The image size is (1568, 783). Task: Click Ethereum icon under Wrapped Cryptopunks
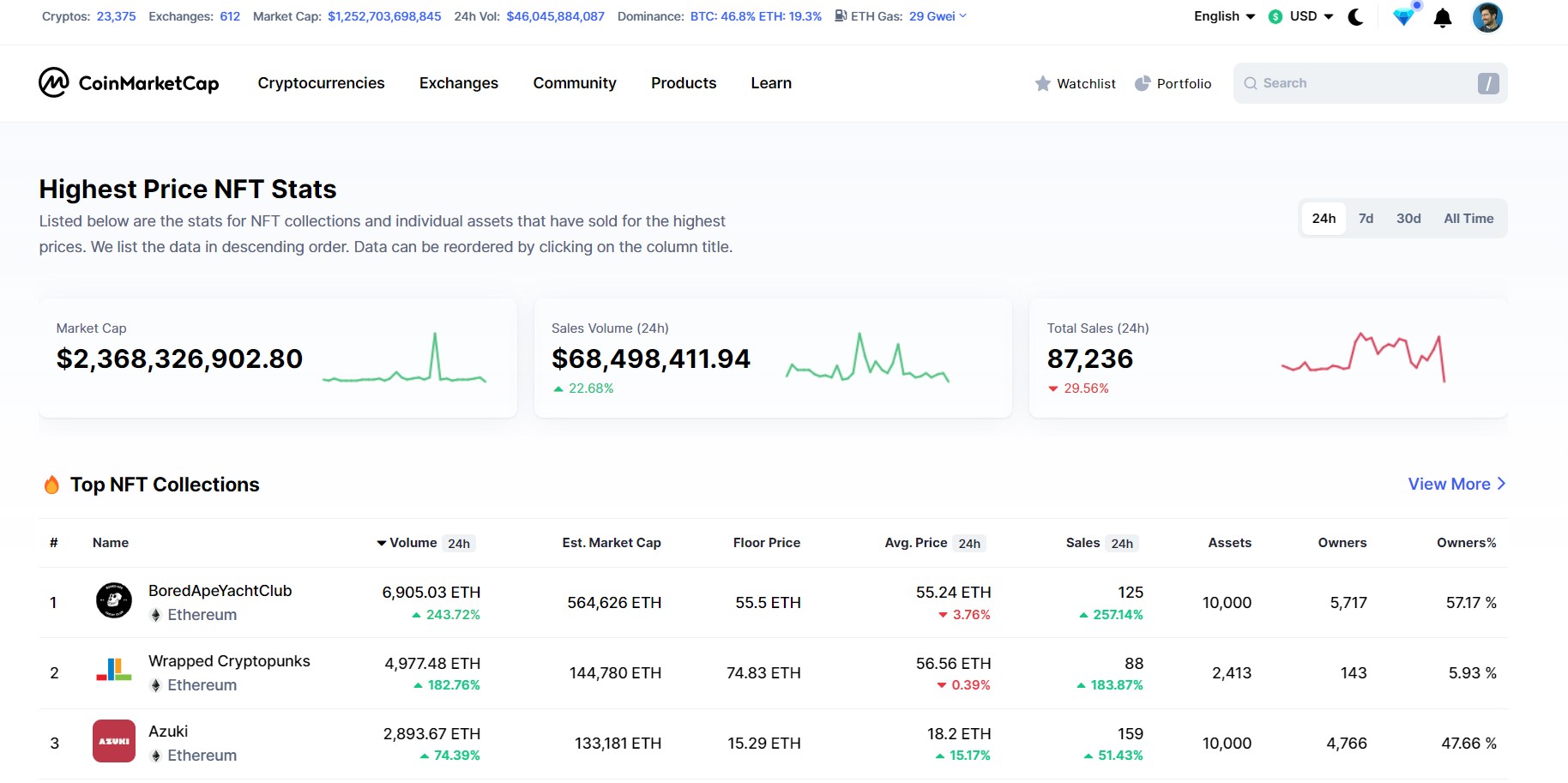155,685
